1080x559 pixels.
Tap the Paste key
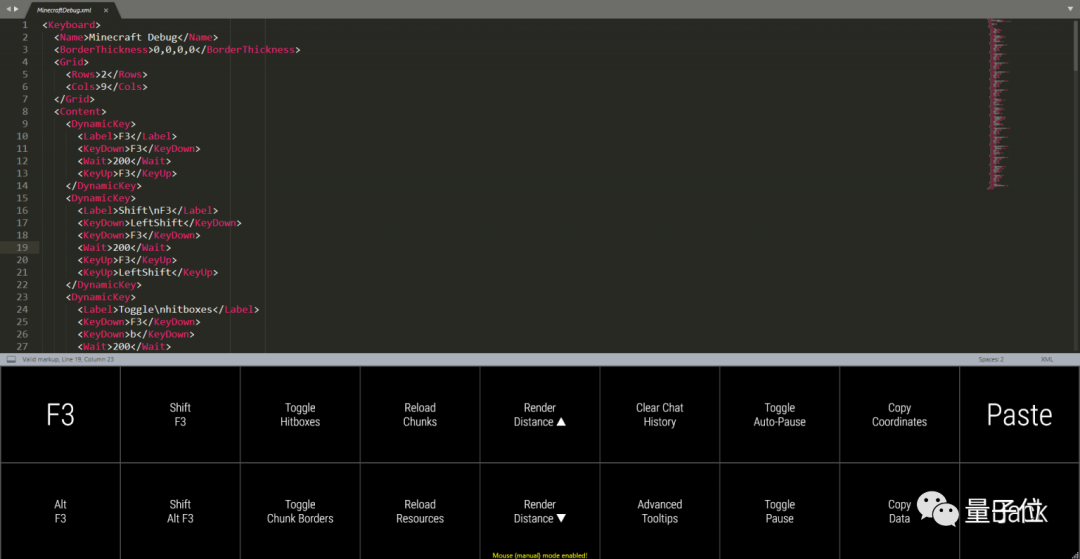click(1019, 414)
